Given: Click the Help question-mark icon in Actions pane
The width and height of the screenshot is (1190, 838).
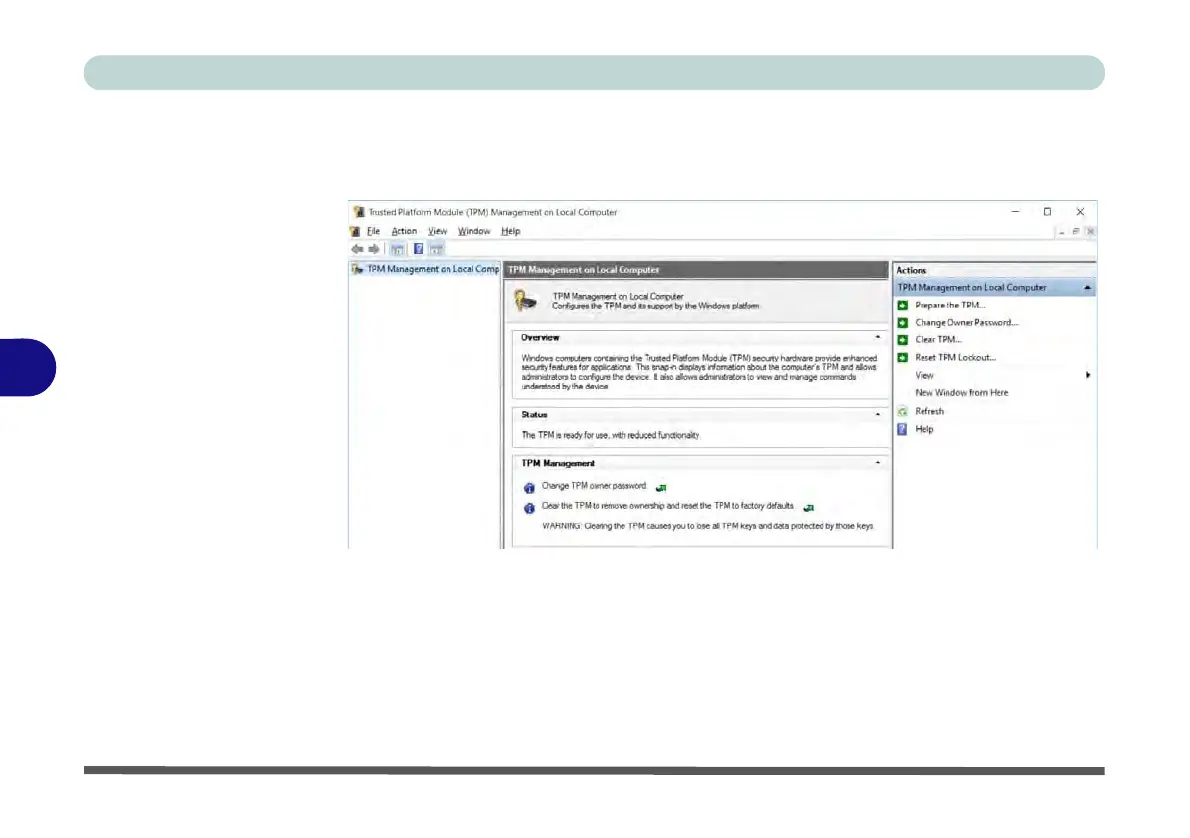Looking at the screenshot, I should point(902,430).
